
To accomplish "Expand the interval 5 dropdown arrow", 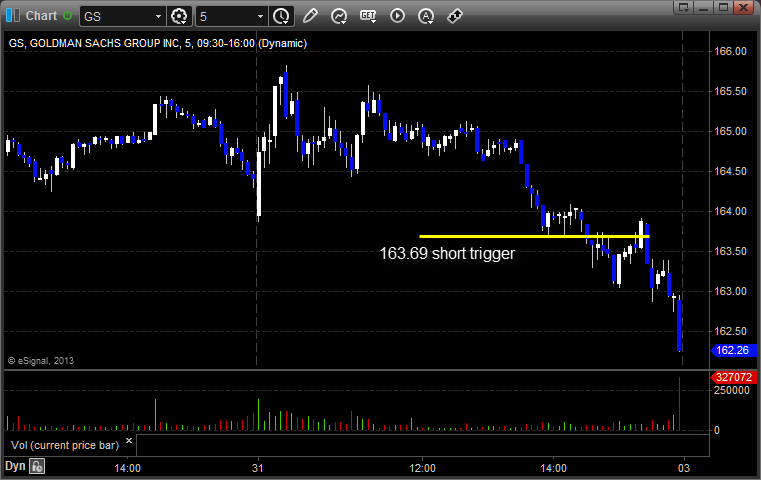I will (x=261, y=17).
